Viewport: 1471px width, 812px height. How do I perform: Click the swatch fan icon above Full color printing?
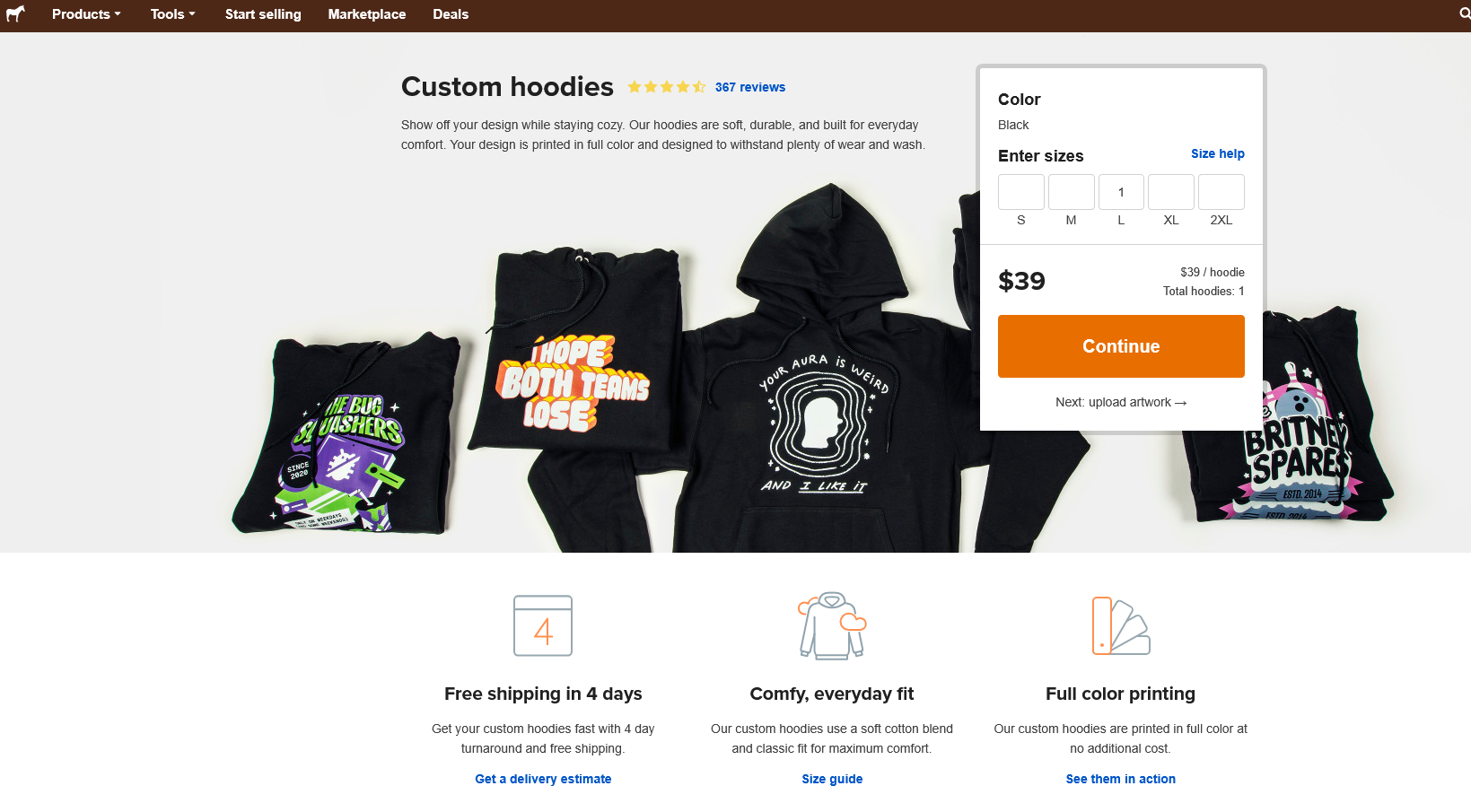point(1120,625)
